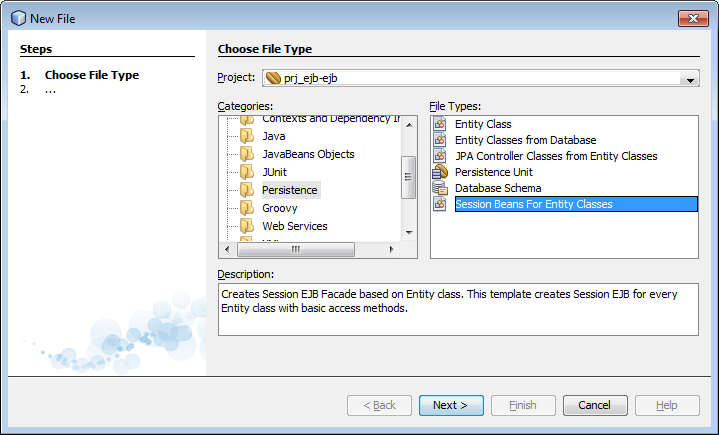Close the New File dialog

click(x=692, y=18)
